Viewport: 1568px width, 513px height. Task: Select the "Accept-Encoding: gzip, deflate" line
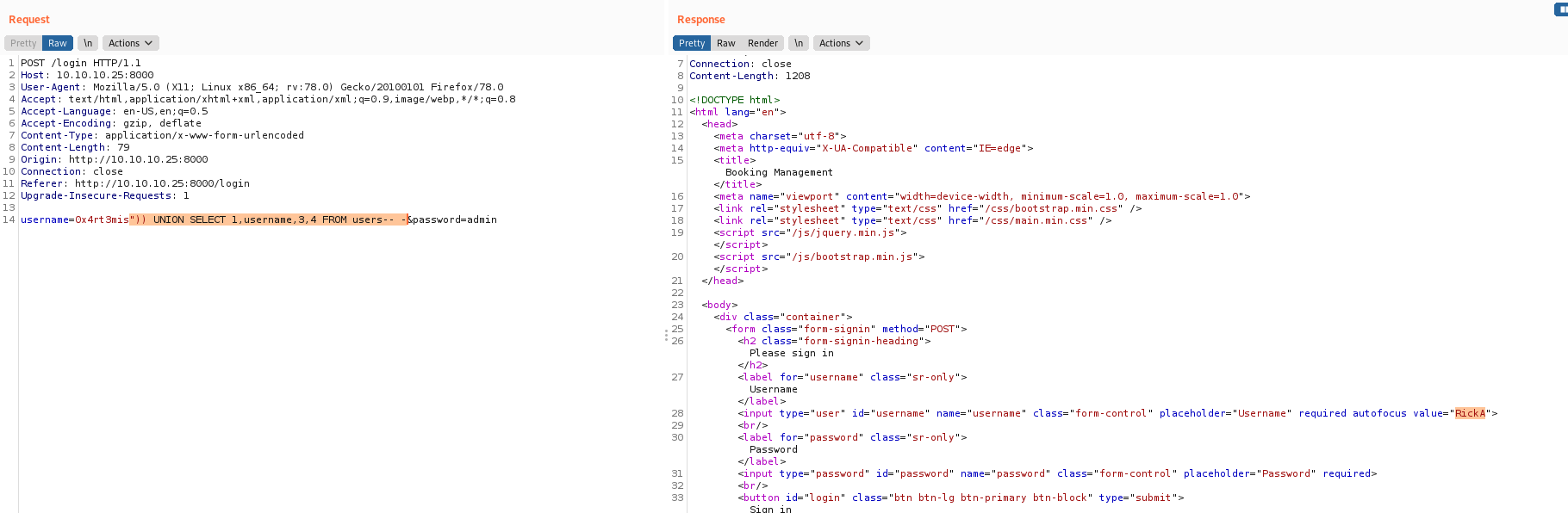[111, 123]
